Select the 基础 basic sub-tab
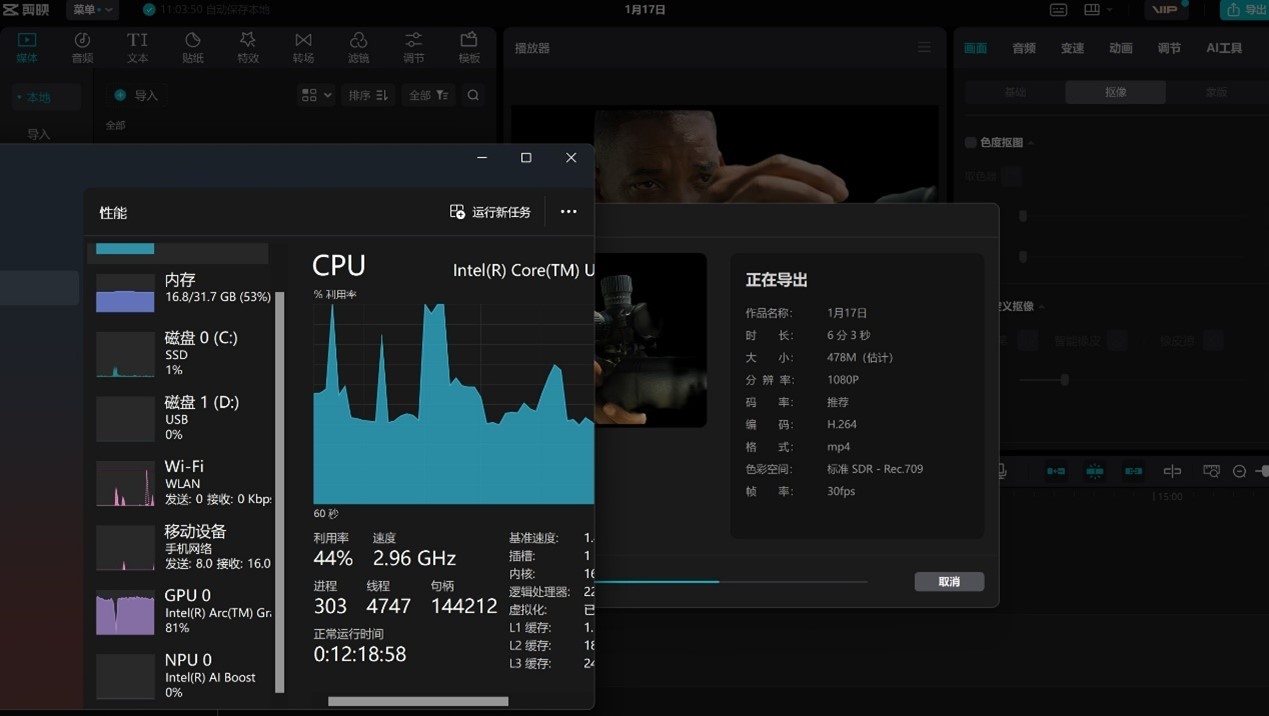Image resolution: width=1269 pixels, height=716 pixels. point(1015,92)
